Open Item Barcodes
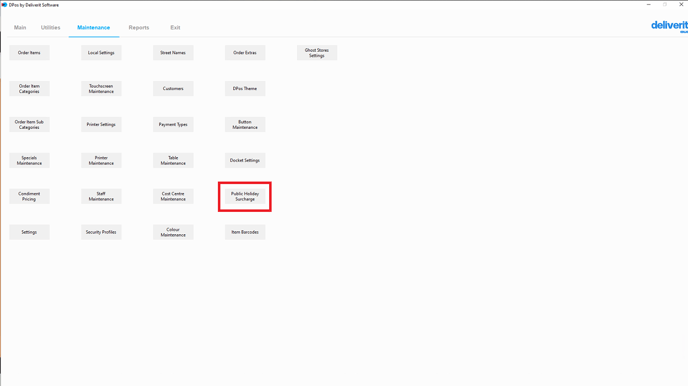This screenshot has width=688, height=386. [245, 232]
